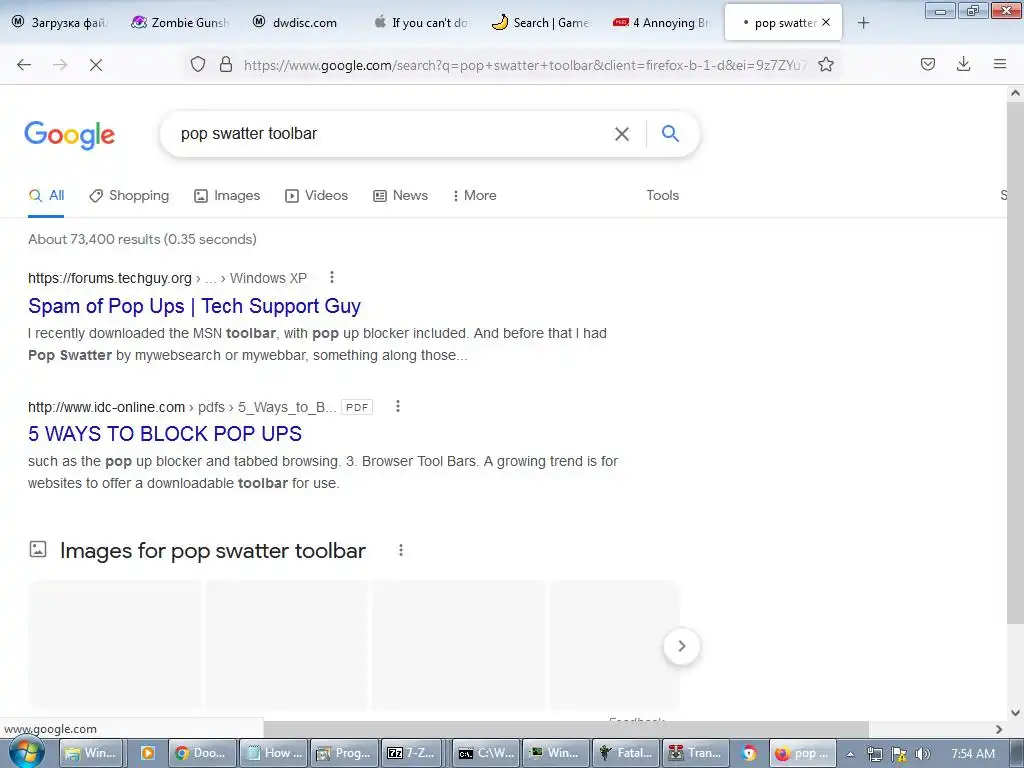
Task: Switch to Images results
Action: pyautogui.click(x=227, y=195)
